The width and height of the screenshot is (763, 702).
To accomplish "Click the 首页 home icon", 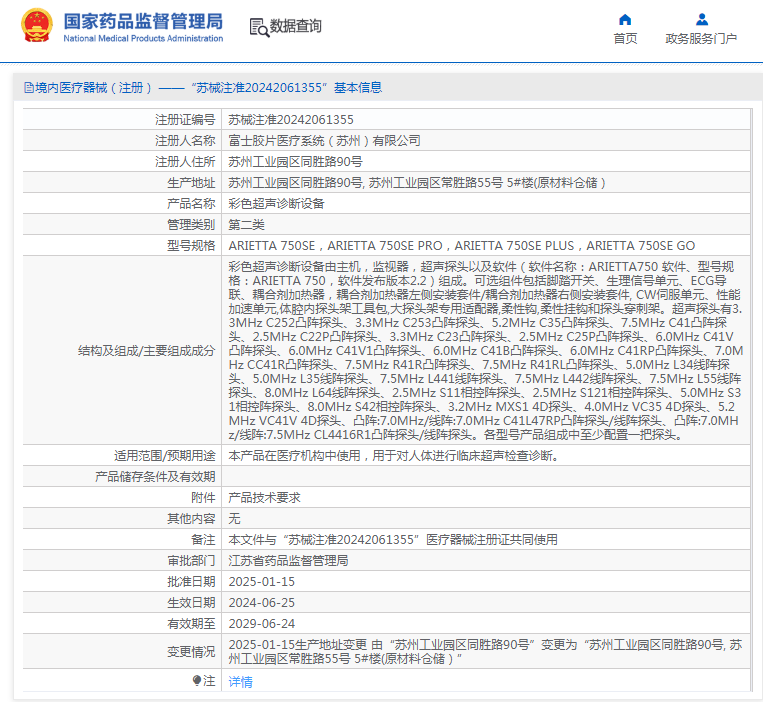I will click(x=625, y=19).
